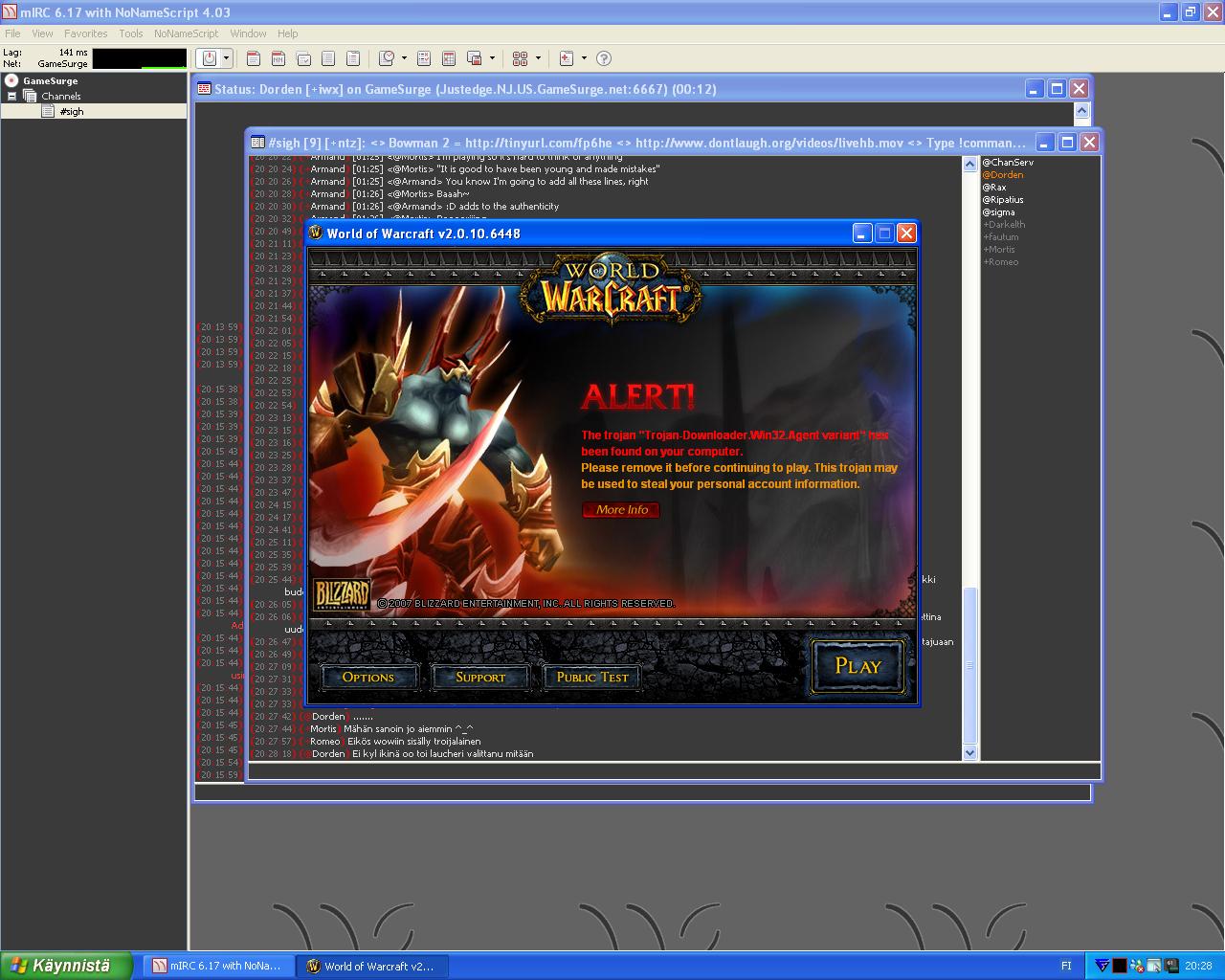Click the #sigh channel window title icon

click(257, 143)
